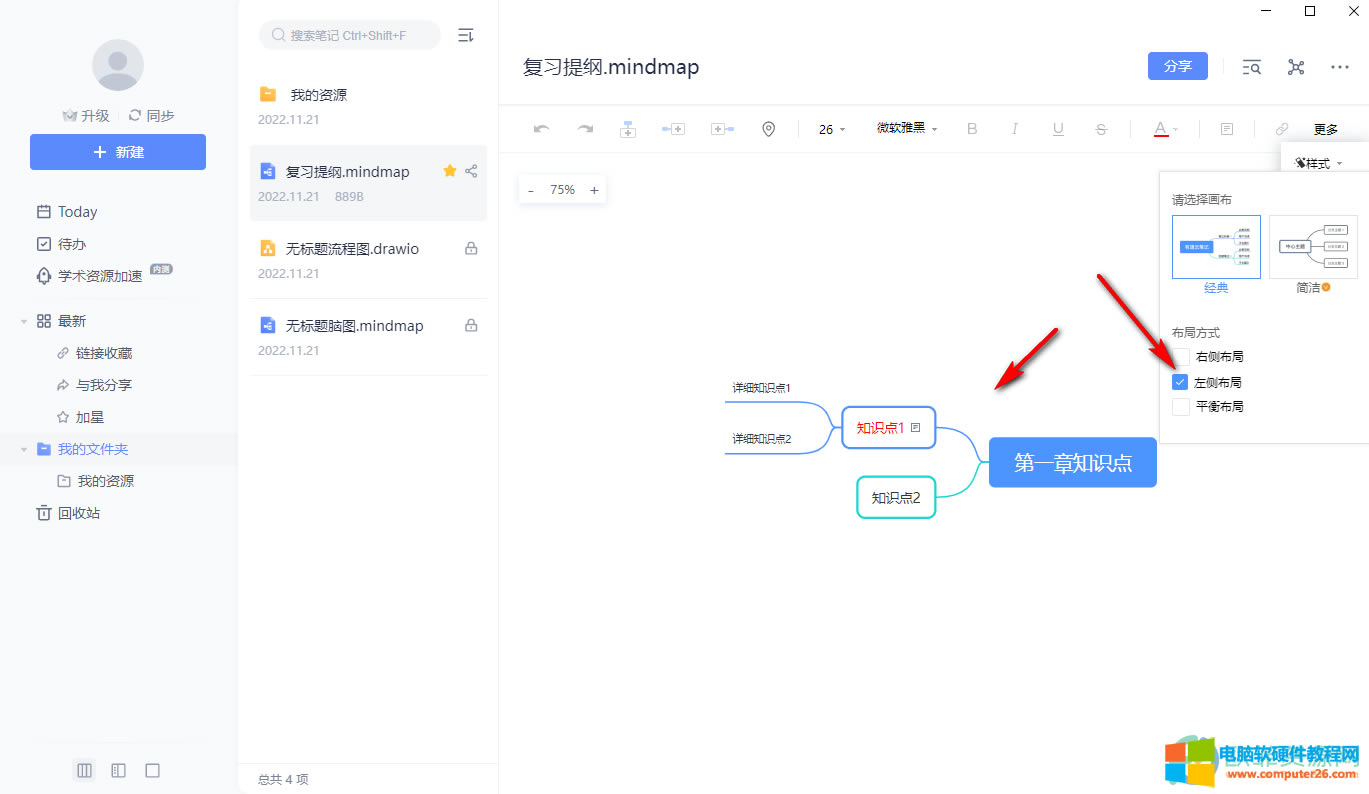Open the 微软雅黑 font dropdown

[x=907, y=129]
